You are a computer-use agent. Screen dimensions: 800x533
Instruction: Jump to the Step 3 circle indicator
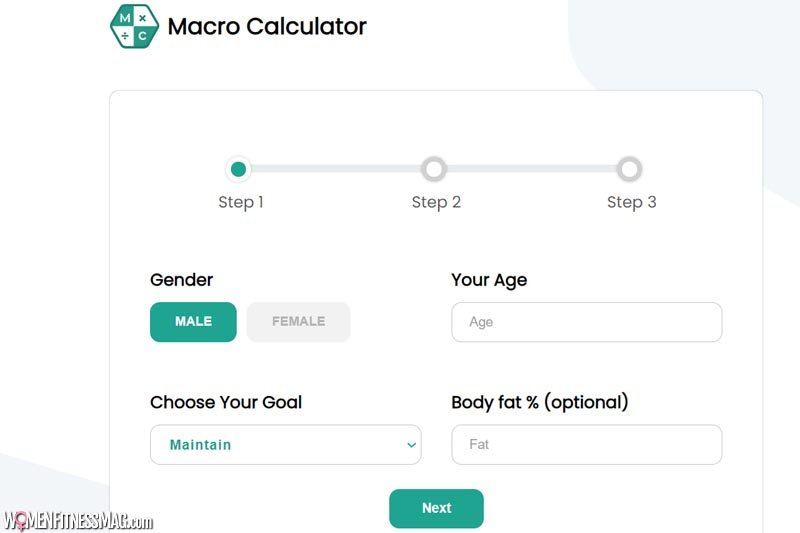click(629, 169)
